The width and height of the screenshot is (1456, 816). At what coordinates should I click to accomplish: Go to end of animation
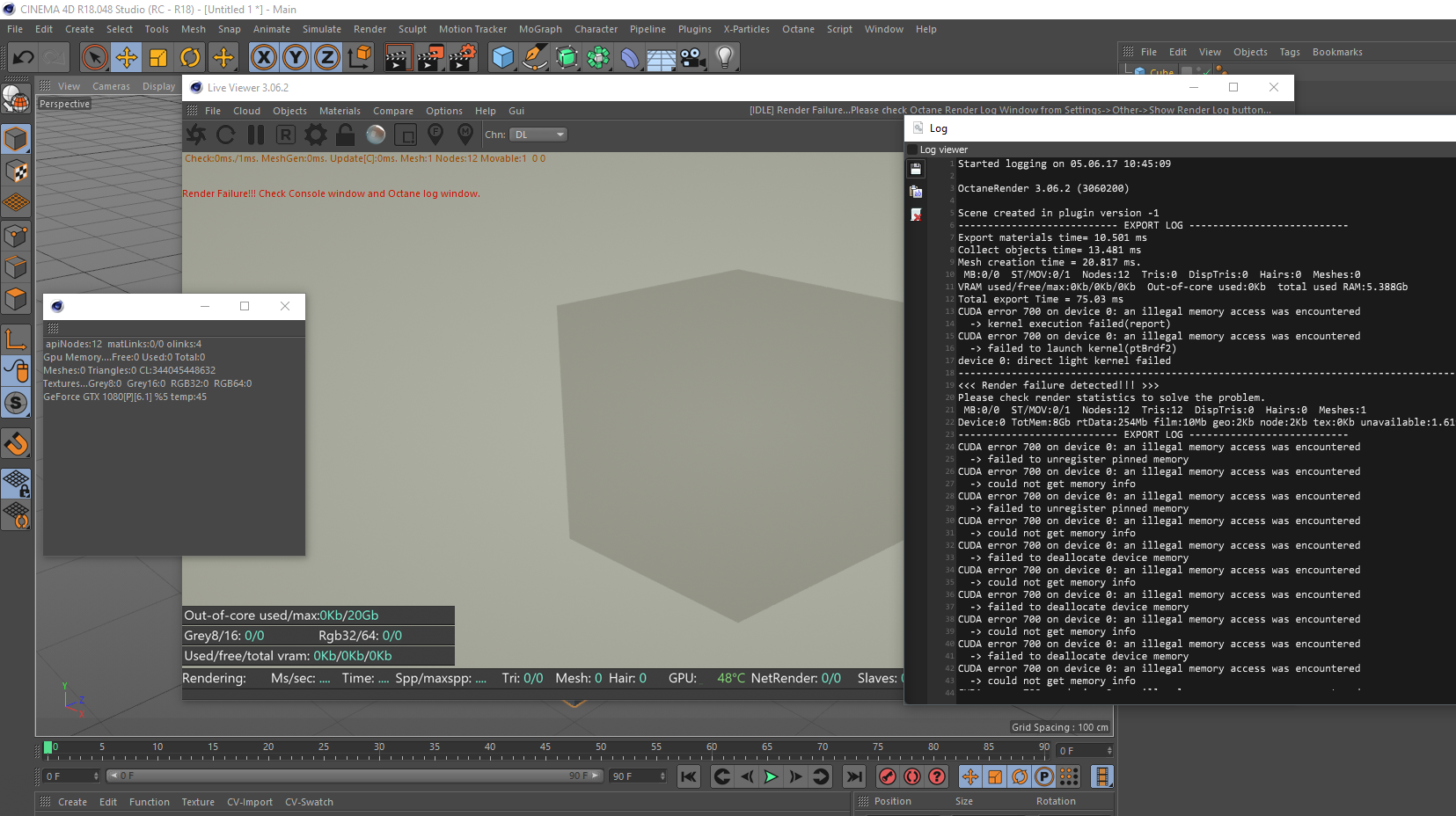pyautogui.click(x=853, y=776)
